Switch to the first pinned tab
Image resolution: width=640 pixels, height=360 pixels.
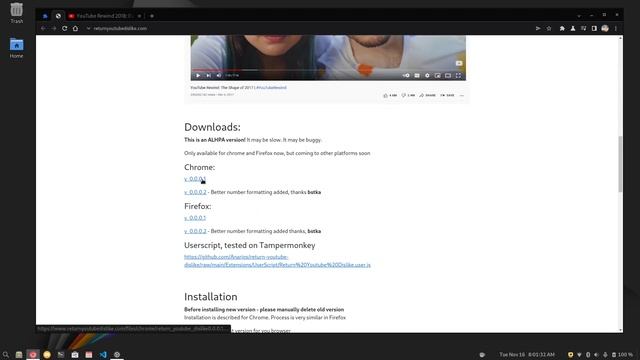click(x=45, y=16)
